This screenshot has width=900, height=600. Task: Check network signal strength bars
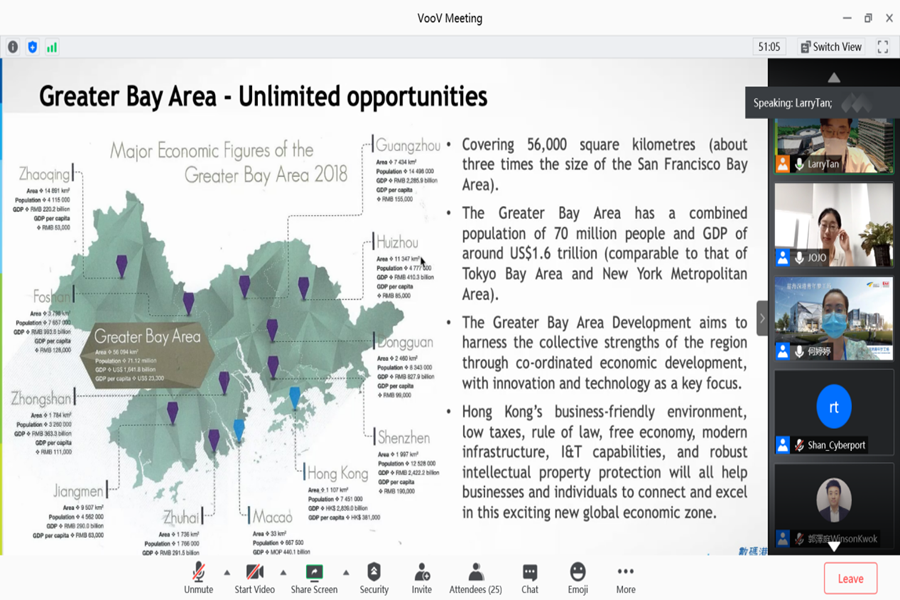[52, 47]
